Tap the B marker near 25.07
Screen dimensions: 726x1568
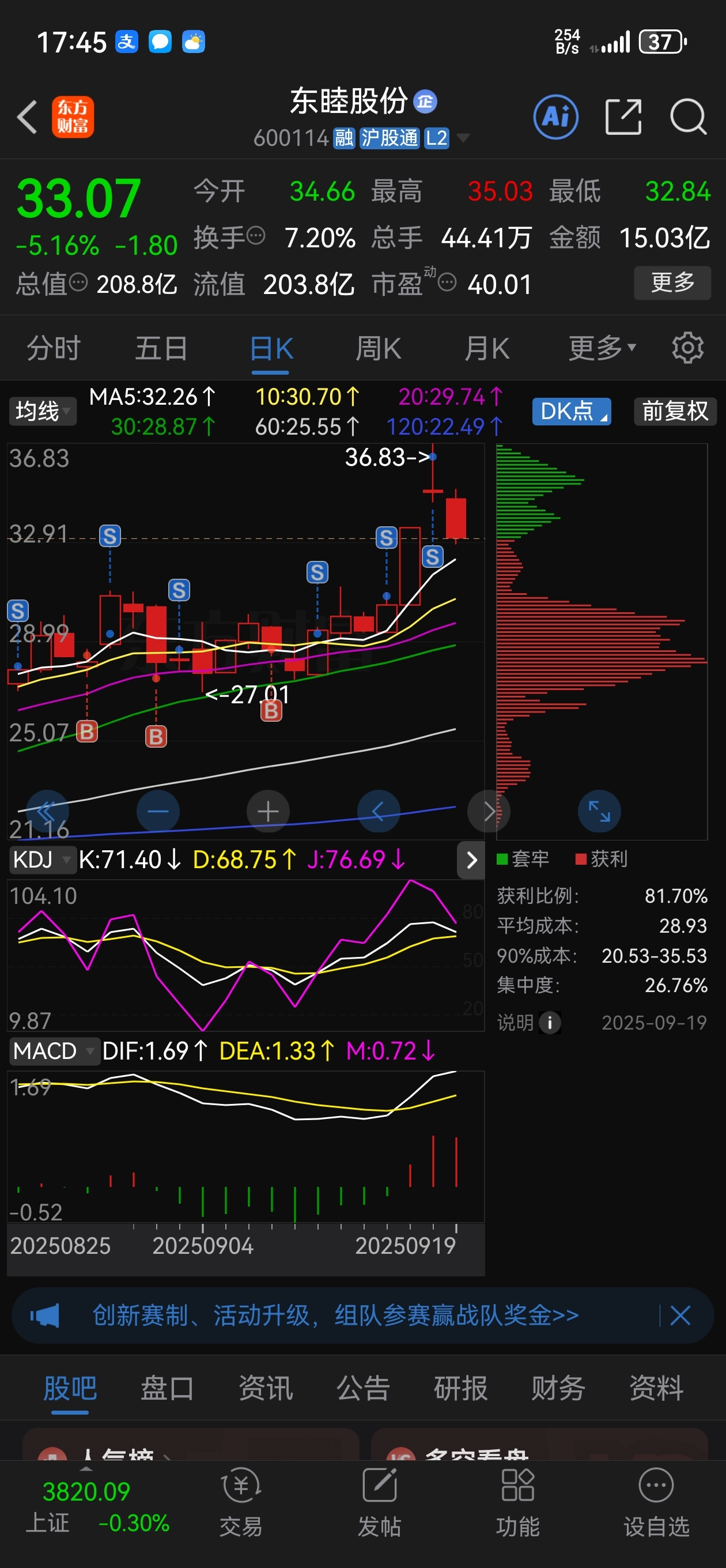tap(87, 732)
